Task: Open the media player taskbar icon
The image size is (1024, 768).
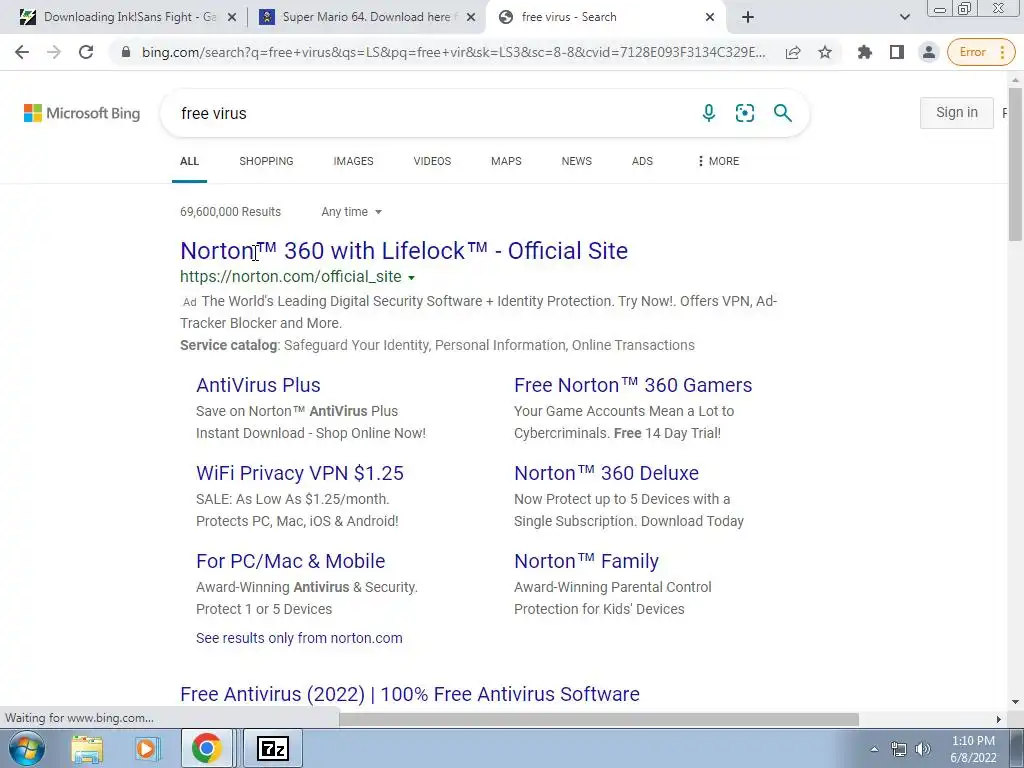Action: [146, 748]
